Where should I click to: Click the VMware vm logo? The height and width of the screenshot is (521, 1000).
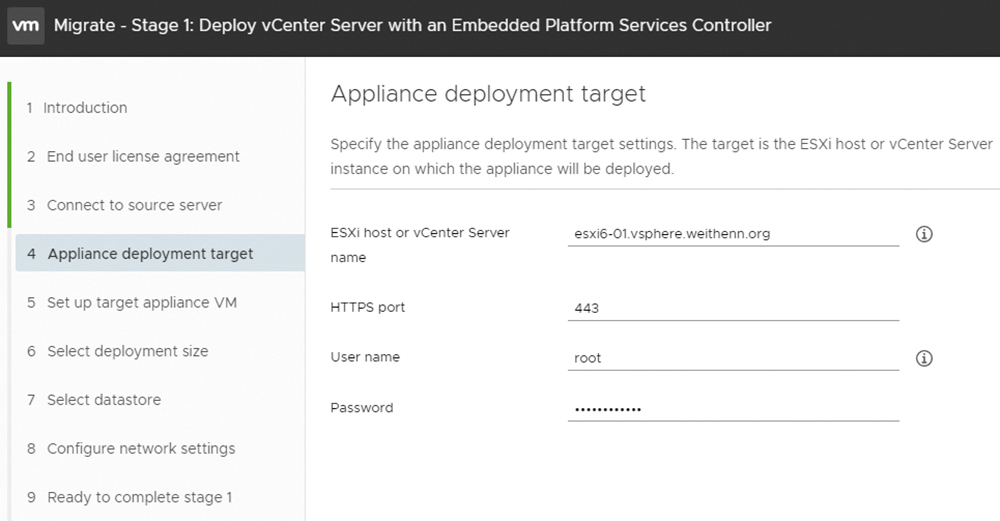pos(26,26)
